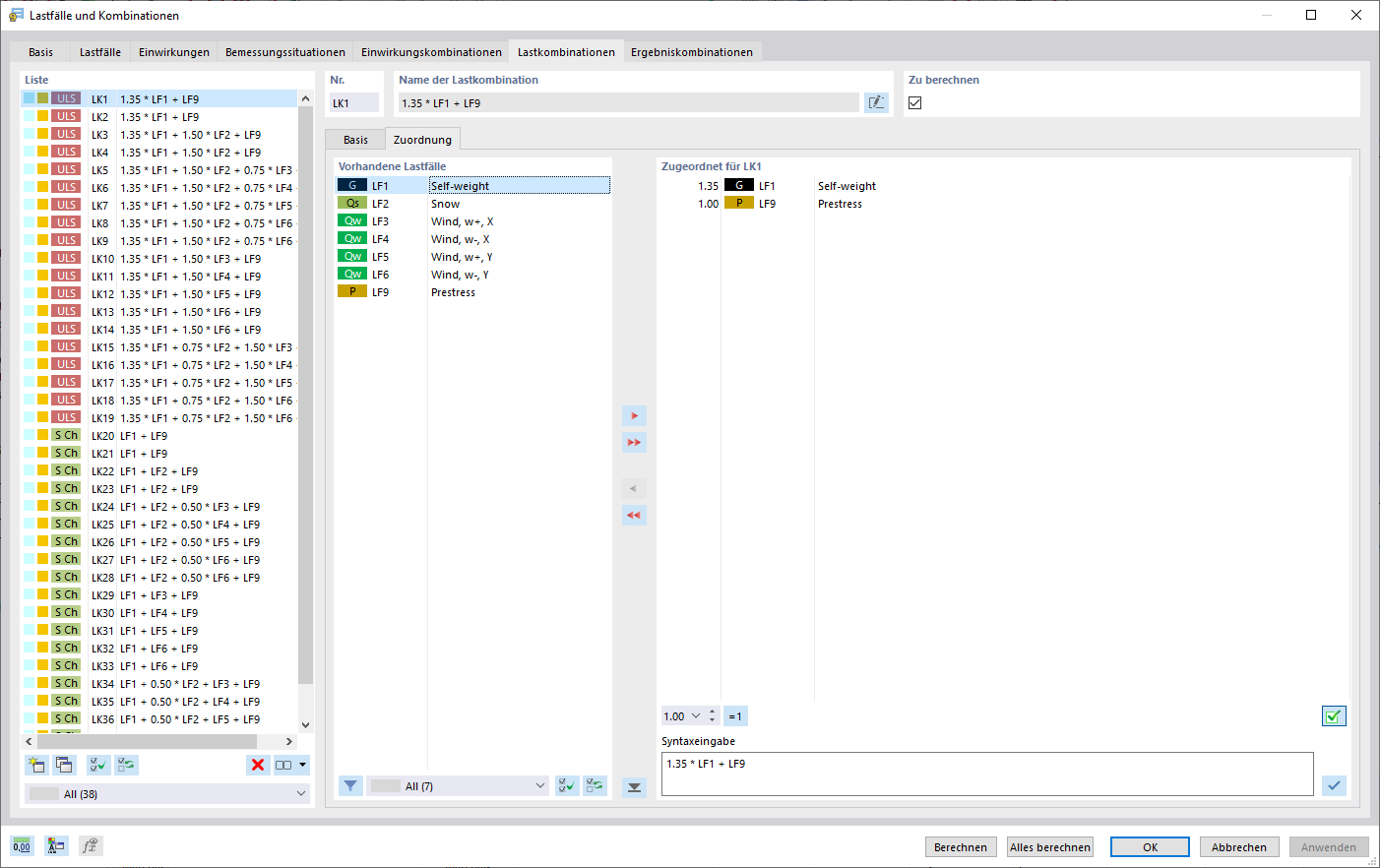Click the Syntaxeingabe text field
1380x868 pixels.
click(987, 774)
